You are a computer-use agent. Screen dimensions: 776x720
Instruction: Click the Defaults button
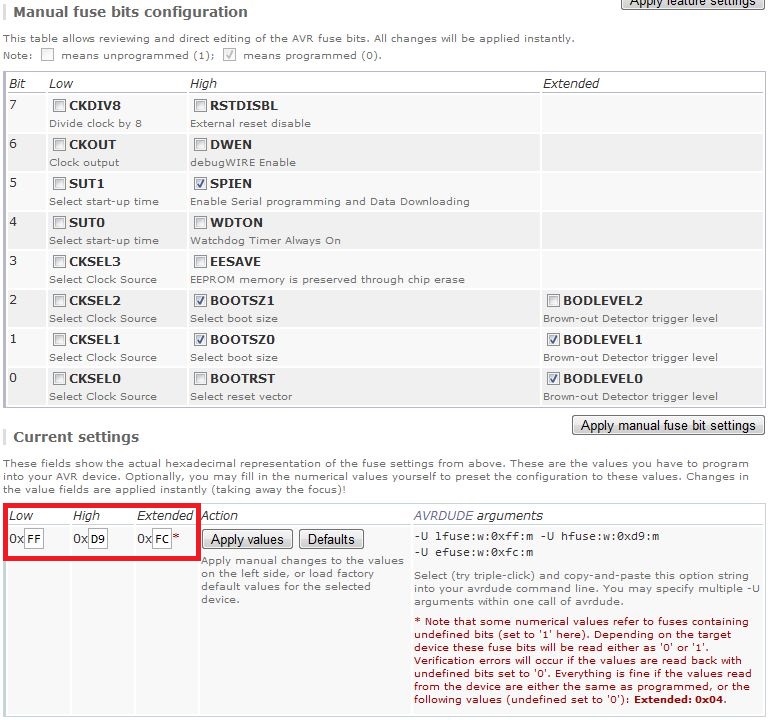coord(331,539)
